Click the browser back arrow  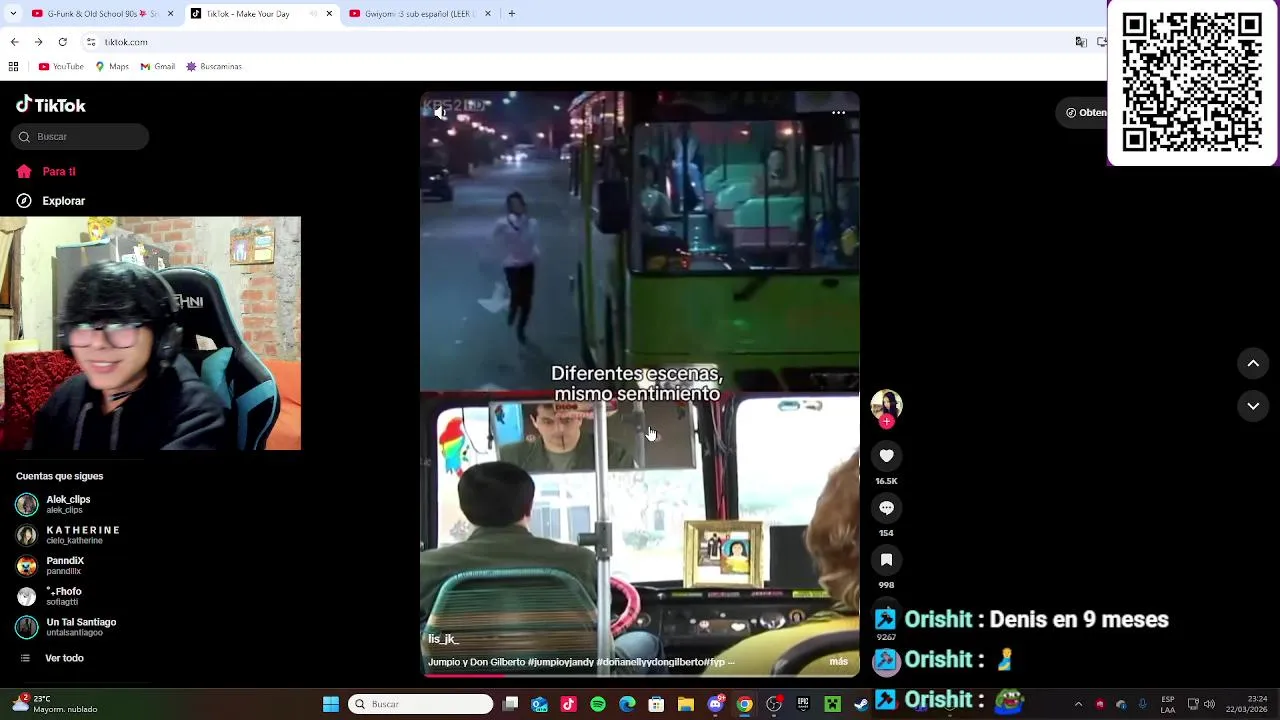click(x=14, y=42)
